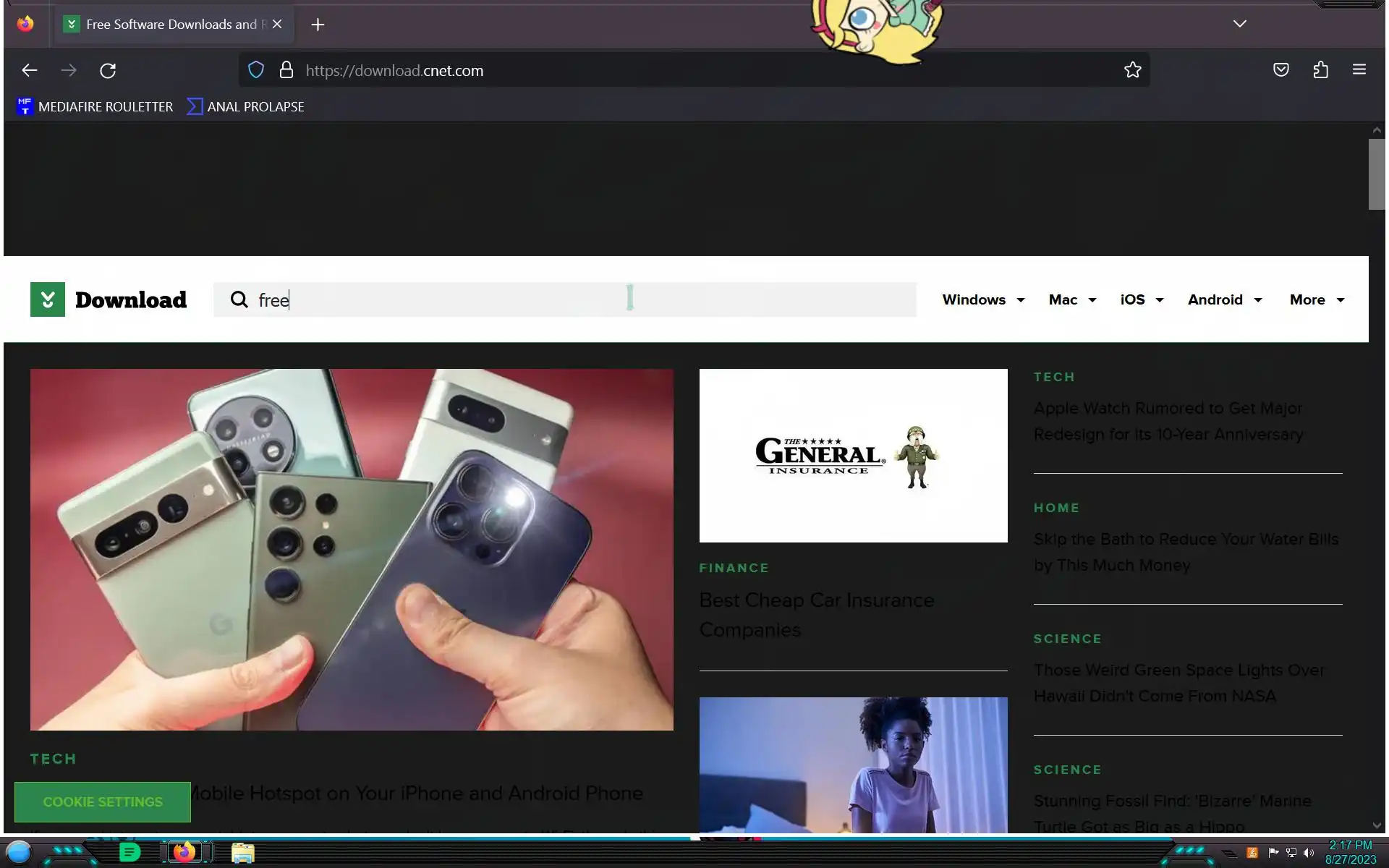This screenshot has height=868, width=1389.
Task: Open the extensions puzzle icon
Action: click(1320, 70)
